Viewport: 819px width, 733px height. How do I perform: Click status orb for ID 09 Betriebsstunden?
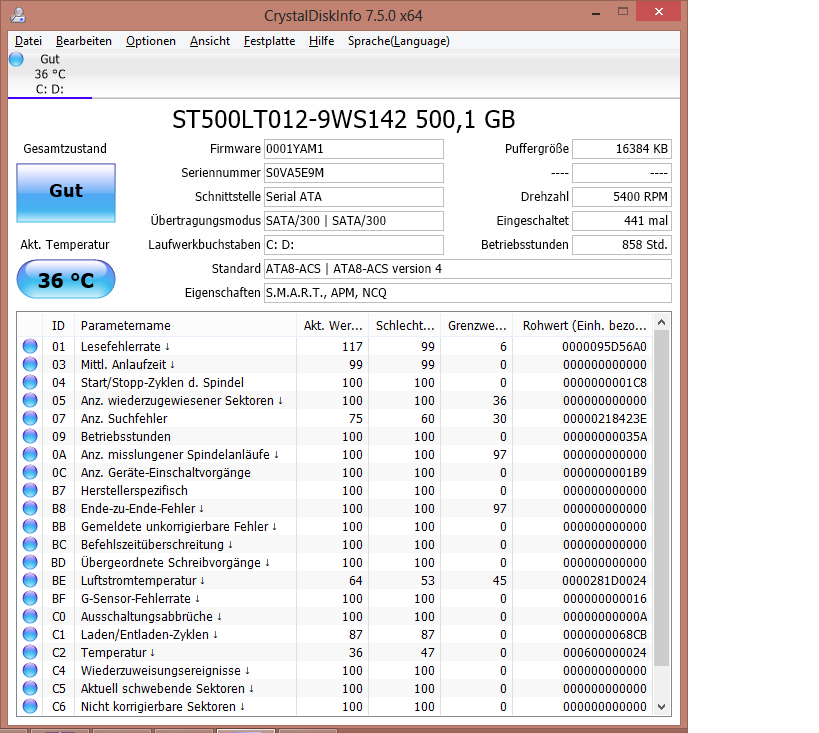[x=30, y=436]
